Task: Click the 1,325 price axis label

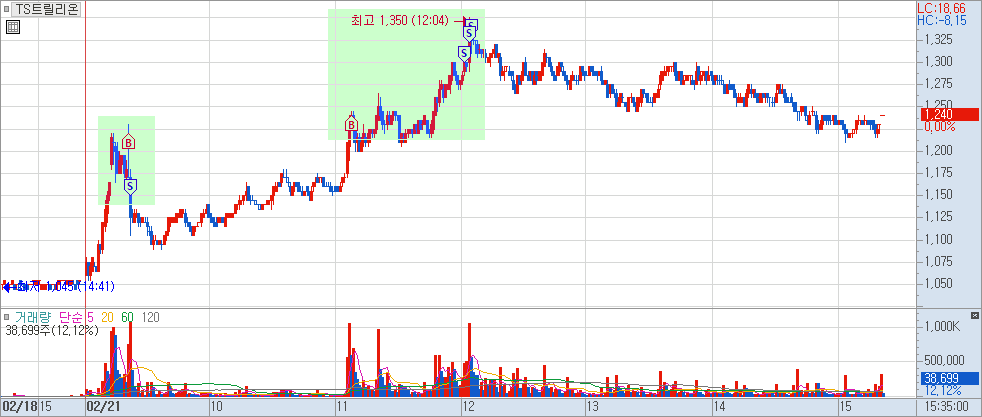Action: pyautogui.click(x=938, y=39)
